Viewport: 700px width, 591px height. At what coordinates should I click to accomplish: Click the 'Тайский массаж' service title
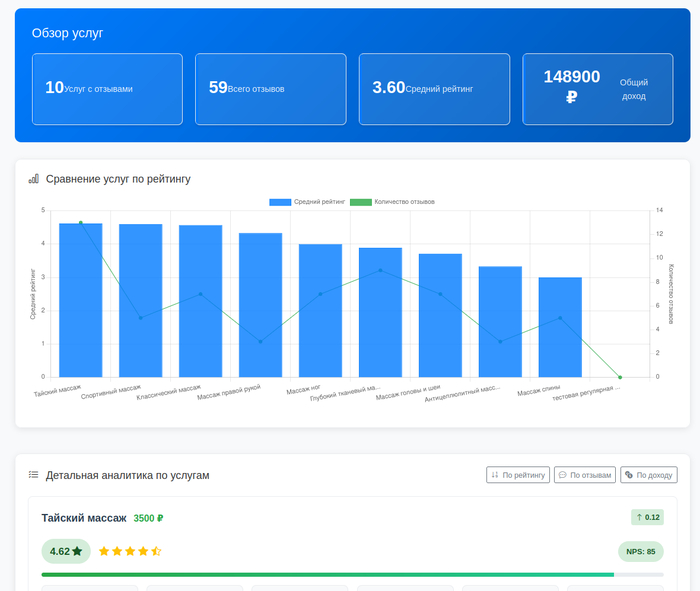(x=84, y=518)
